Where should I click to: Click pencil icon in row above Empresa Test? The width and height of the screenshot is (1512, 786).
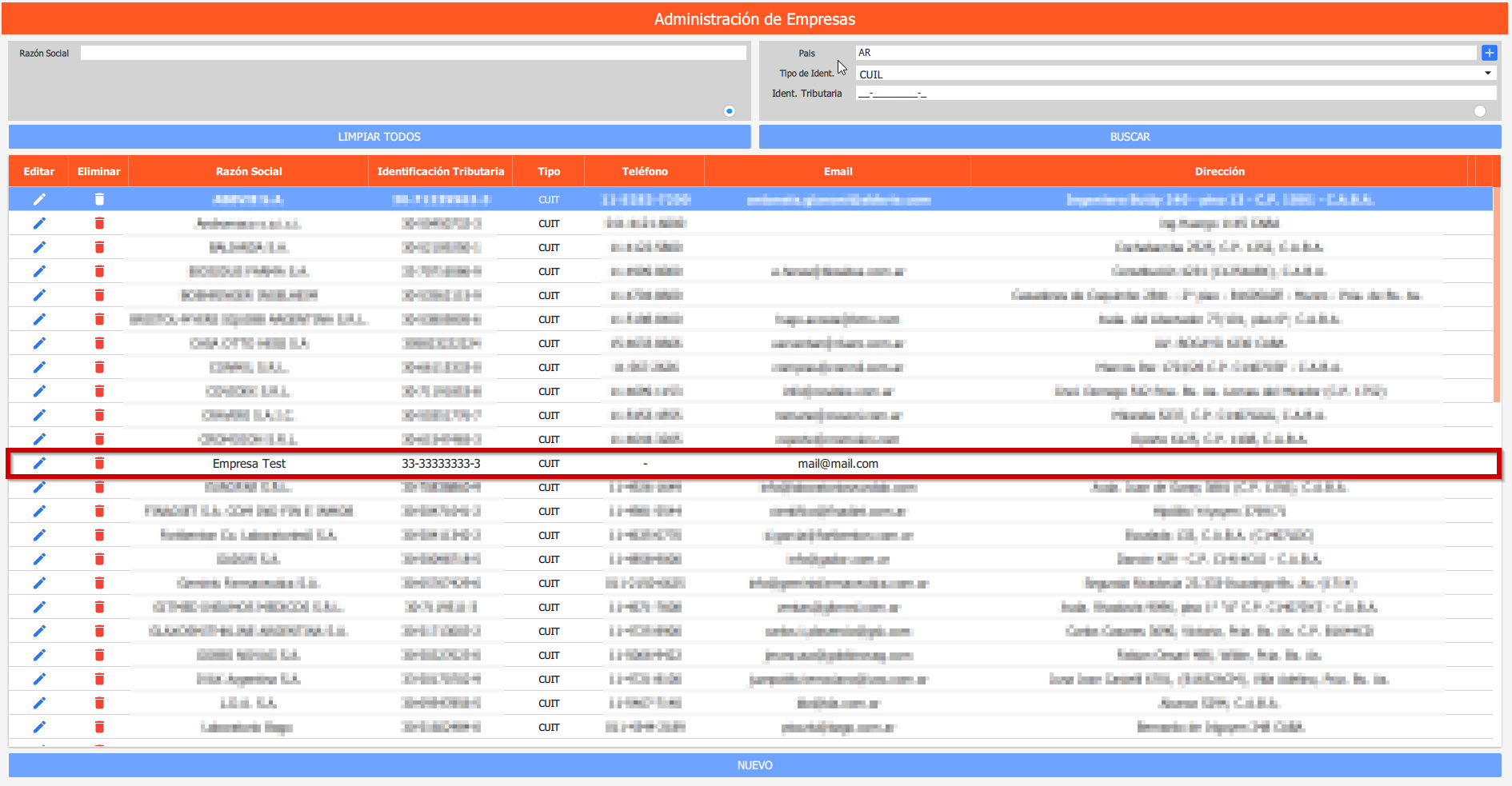(39, 439)
